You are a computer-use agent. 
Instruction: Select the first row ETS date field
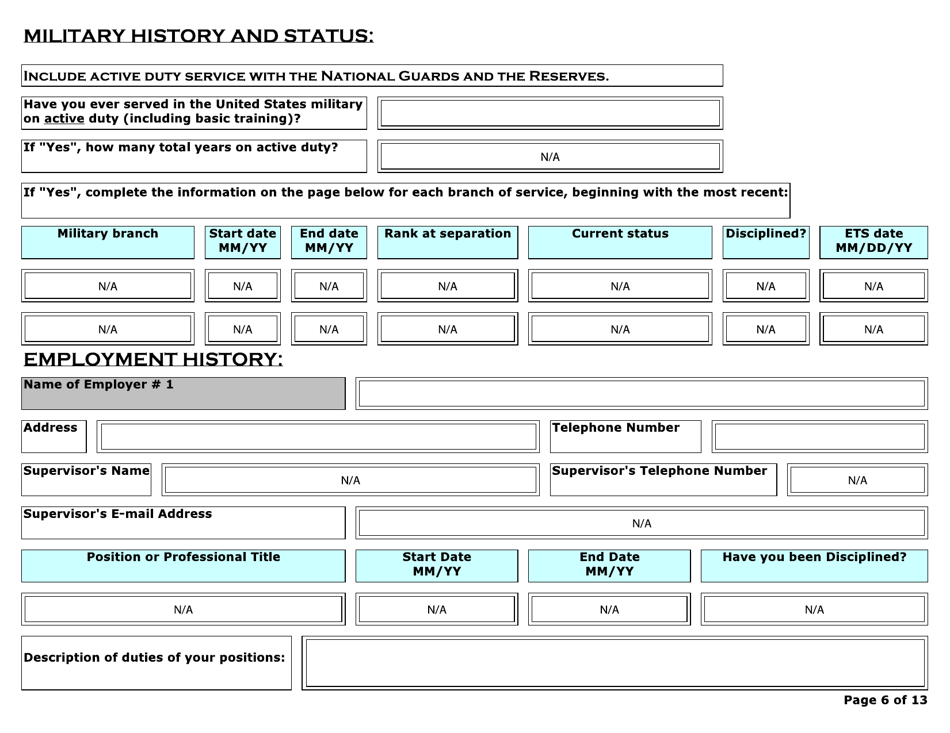click(x=873, y=286)
